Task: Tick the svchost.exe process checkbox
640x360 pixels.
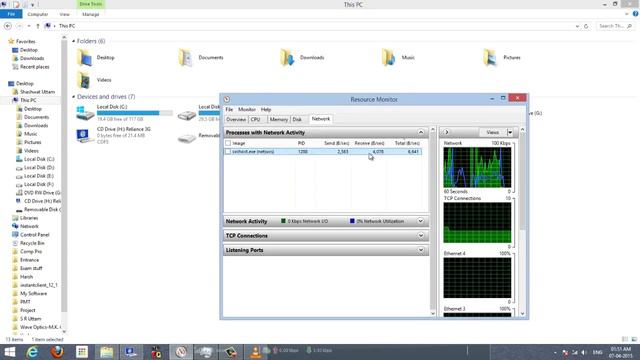Action: [228, 151]
